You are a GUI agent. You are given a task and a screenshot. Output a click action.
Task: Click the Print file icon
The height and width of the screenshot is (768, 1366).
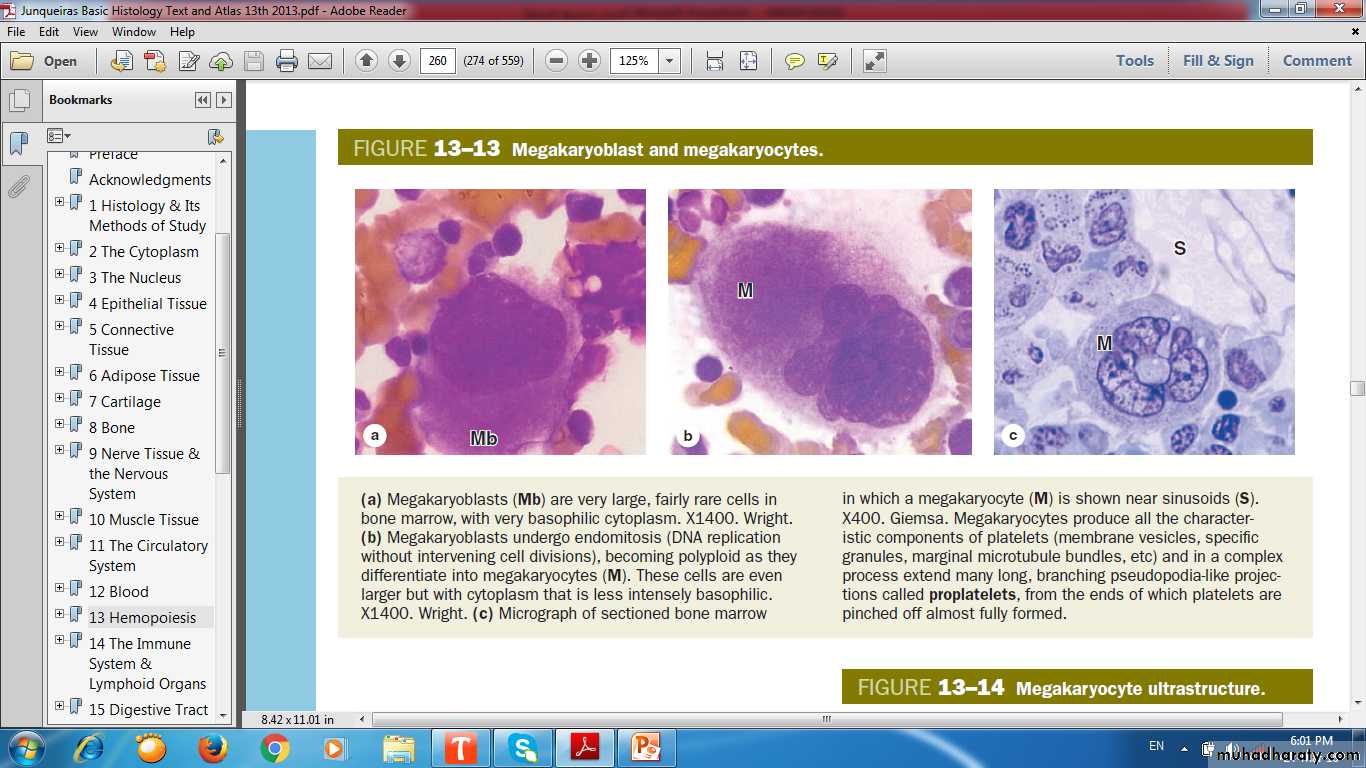287,61
